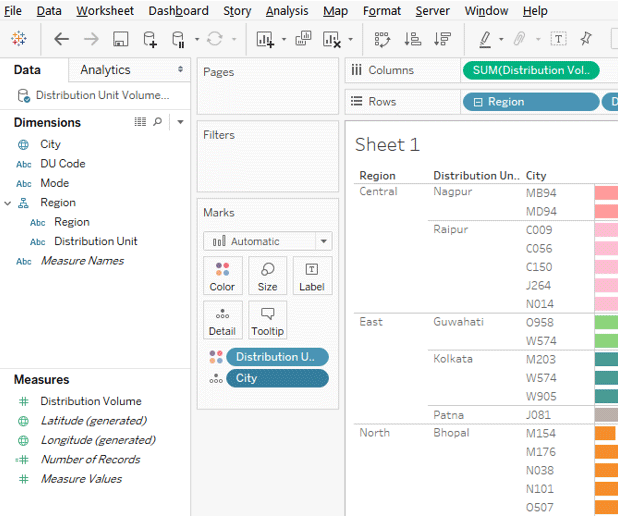Image resolution: width=618 pixels, height=516 pixels.
Task: Click the SUM(Distribution Vol.. pill on Columns
Action: [x=531, y=70]
